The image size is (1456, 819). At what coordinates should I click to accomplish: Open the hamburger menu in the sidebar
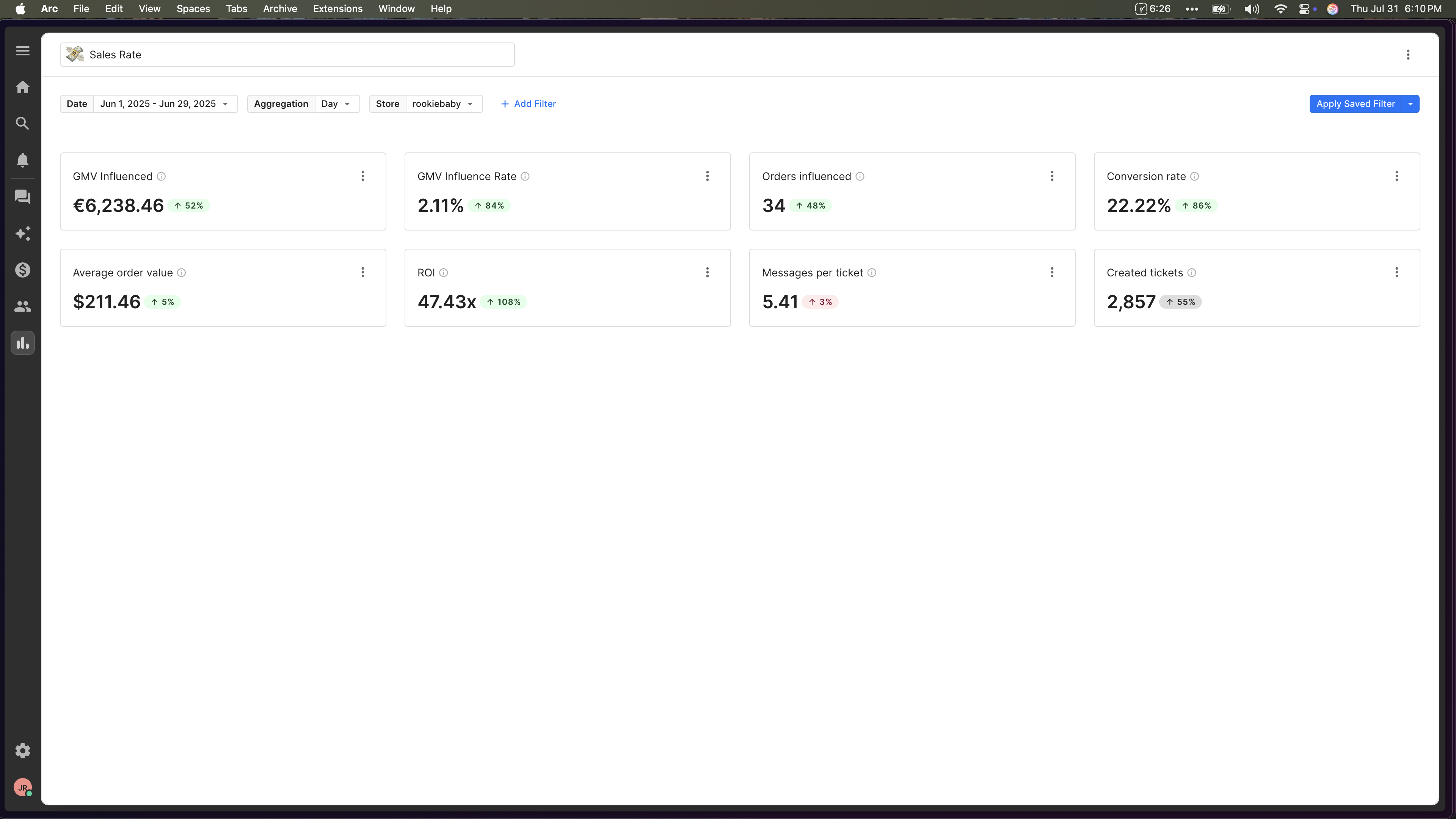(x=23, y=51)
